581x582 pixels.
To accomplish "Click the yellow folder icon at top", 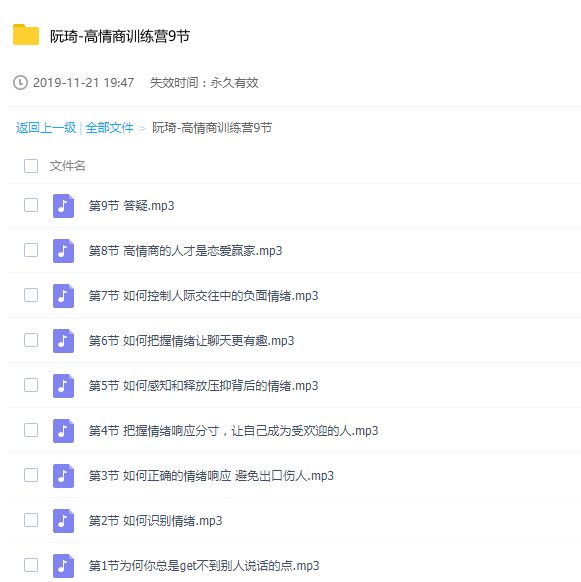I will coord(26,35).
